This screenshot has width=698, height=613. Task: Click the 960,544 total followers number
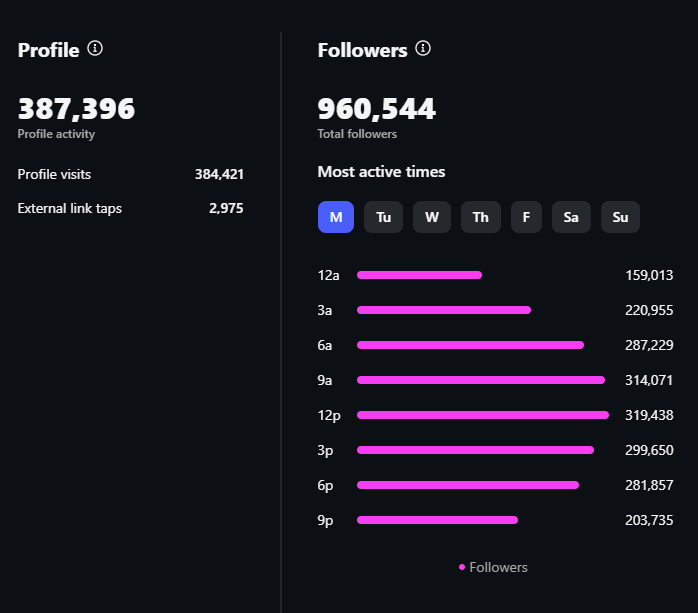(377, 109)
